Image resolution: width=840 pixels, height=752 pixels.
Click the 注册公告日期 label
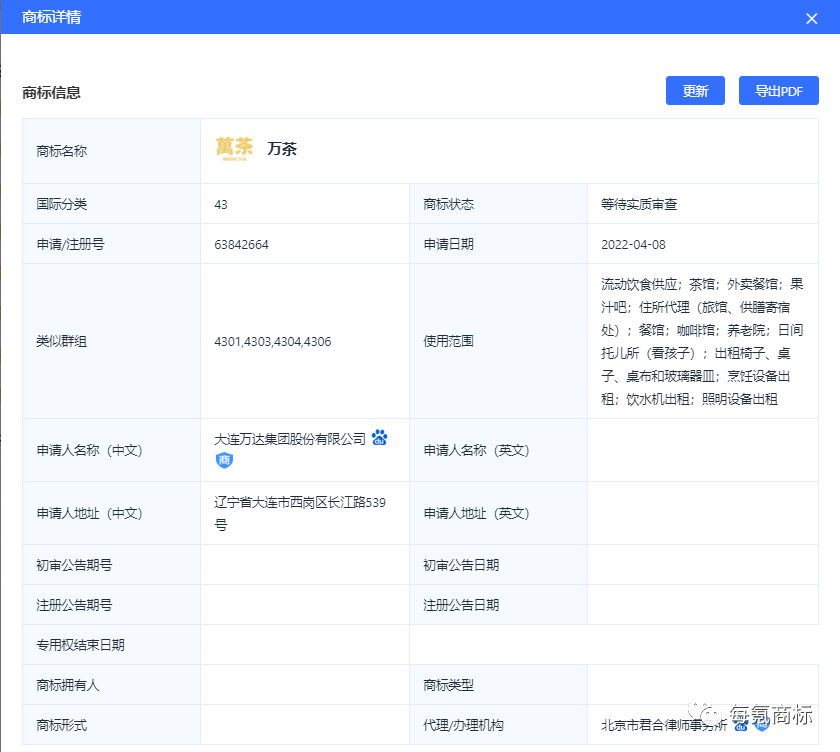pyautogui.click(x=461, y=605)
